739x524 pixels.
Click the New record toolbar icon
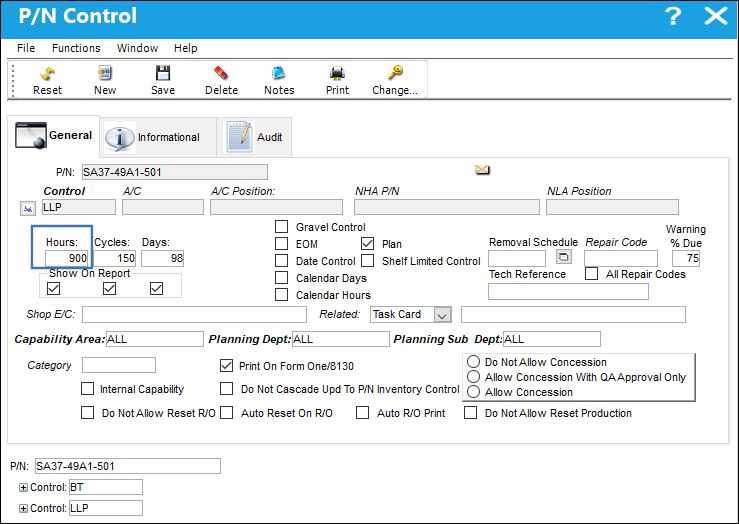click(x=105, y=73)
